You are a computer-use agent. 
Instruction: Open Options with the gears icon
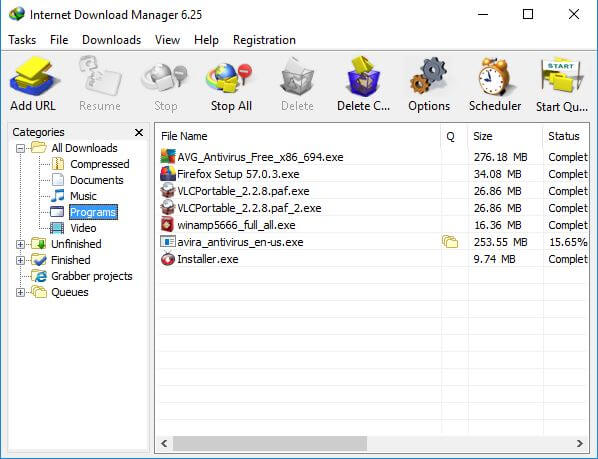click(x=429, y=76)
